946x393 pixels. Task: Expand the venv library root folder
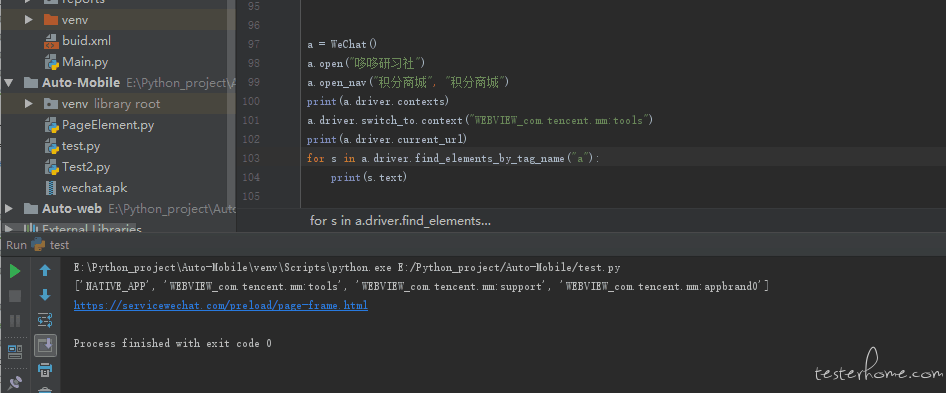[x=28, y=104]
